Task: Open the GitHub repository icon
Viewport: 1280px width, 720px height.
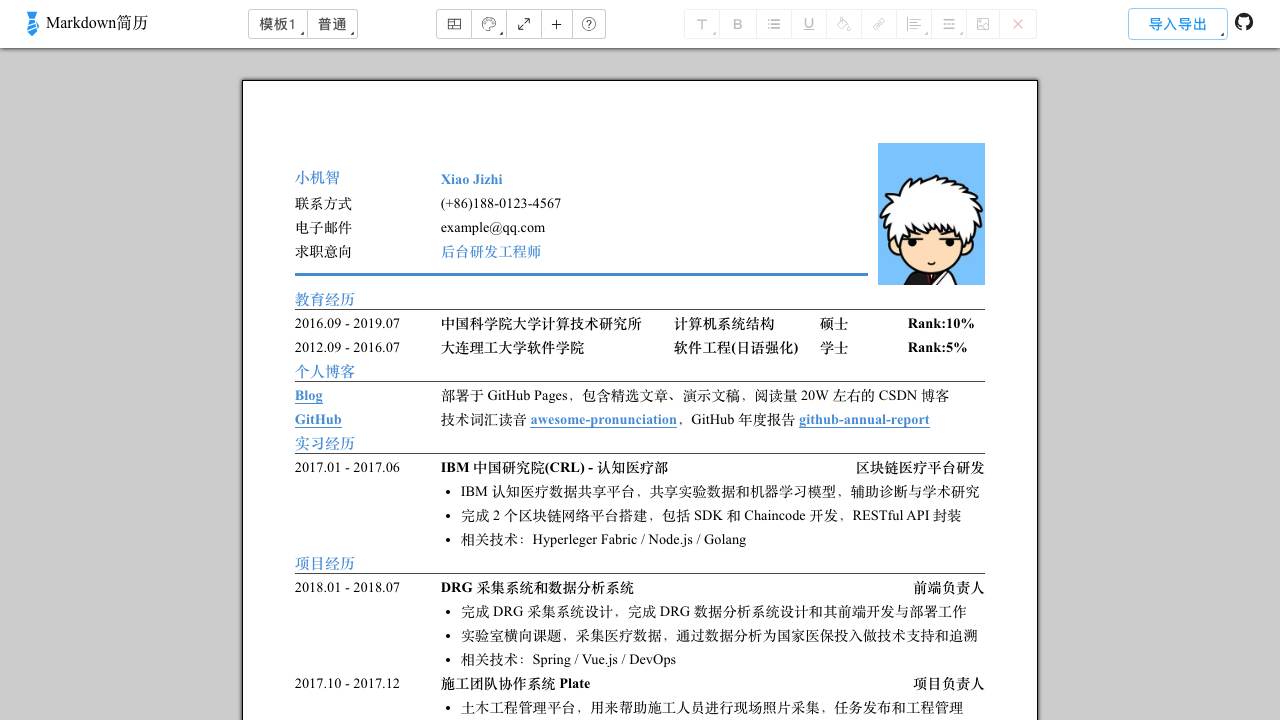Action: point(1244,22)
